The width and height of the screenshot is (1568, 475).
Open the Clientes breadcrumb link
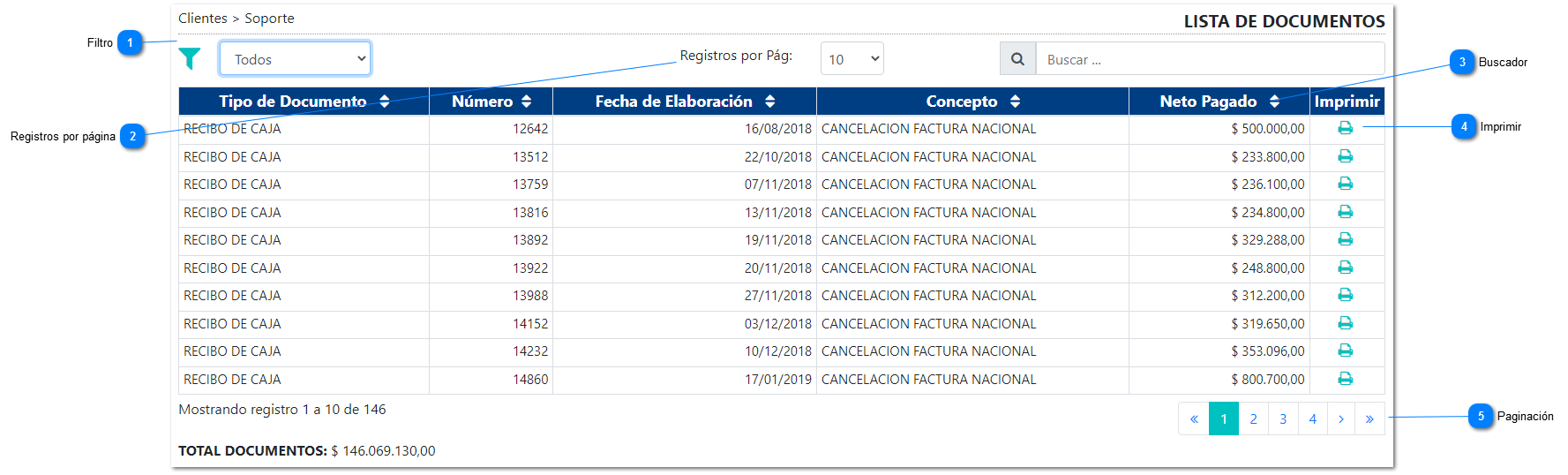click(x=203, y=19)
